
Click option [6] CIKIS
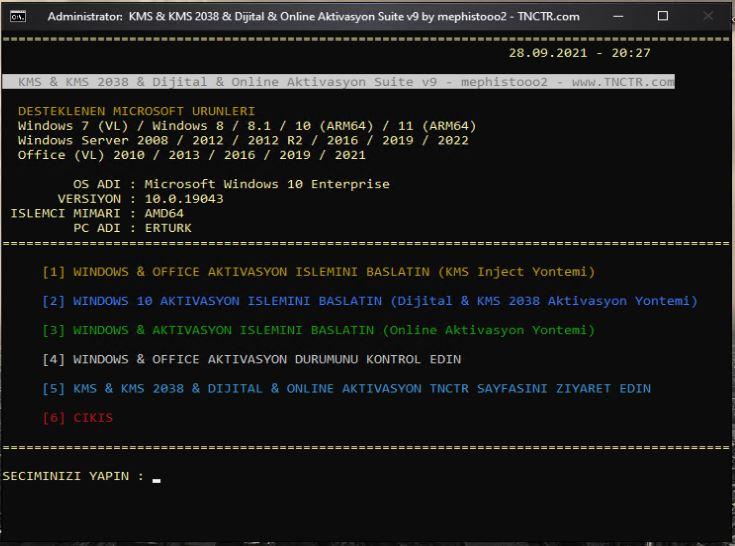tap(78, 418)
